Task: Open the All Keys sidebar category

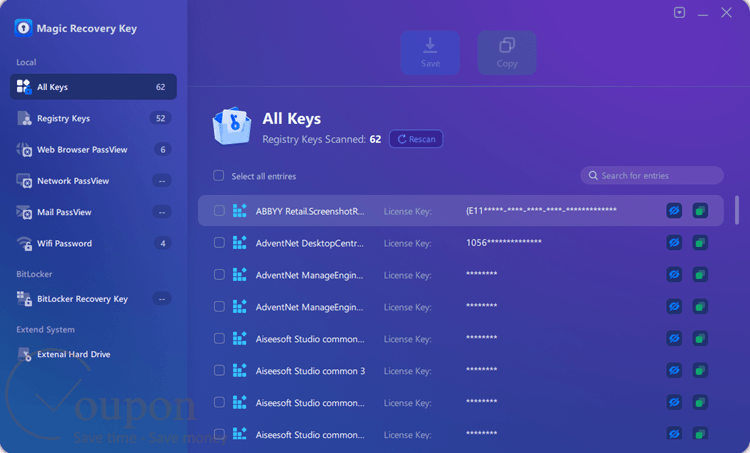Action: point(93,87)
